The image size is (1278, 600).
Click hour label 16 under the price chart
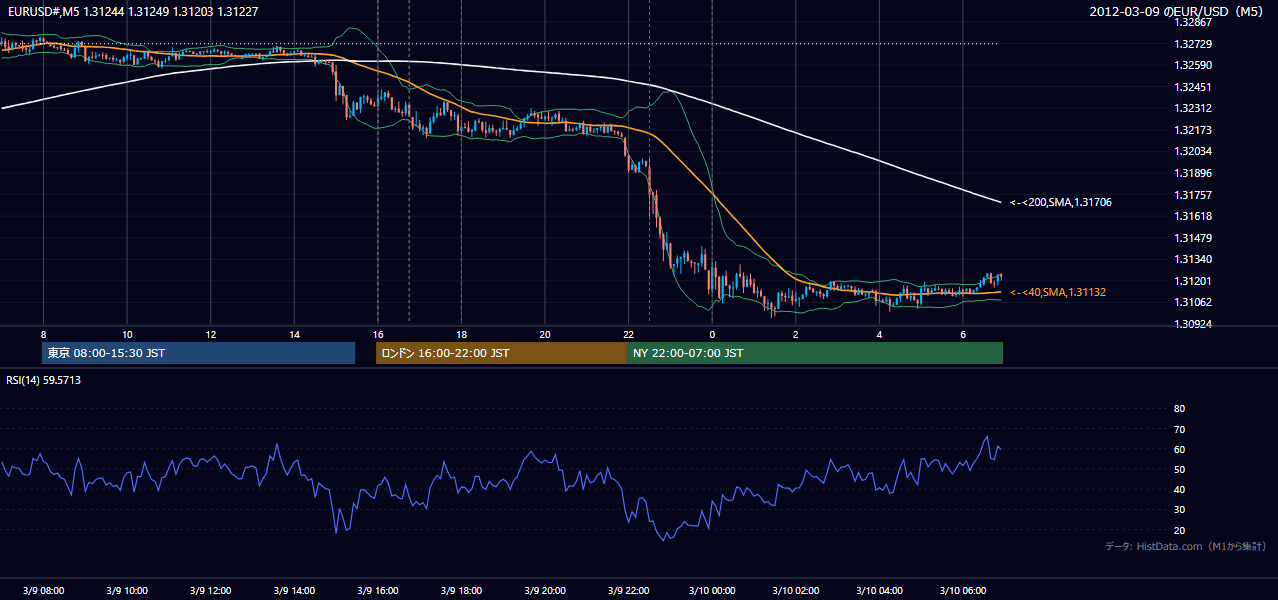(378, 333)
